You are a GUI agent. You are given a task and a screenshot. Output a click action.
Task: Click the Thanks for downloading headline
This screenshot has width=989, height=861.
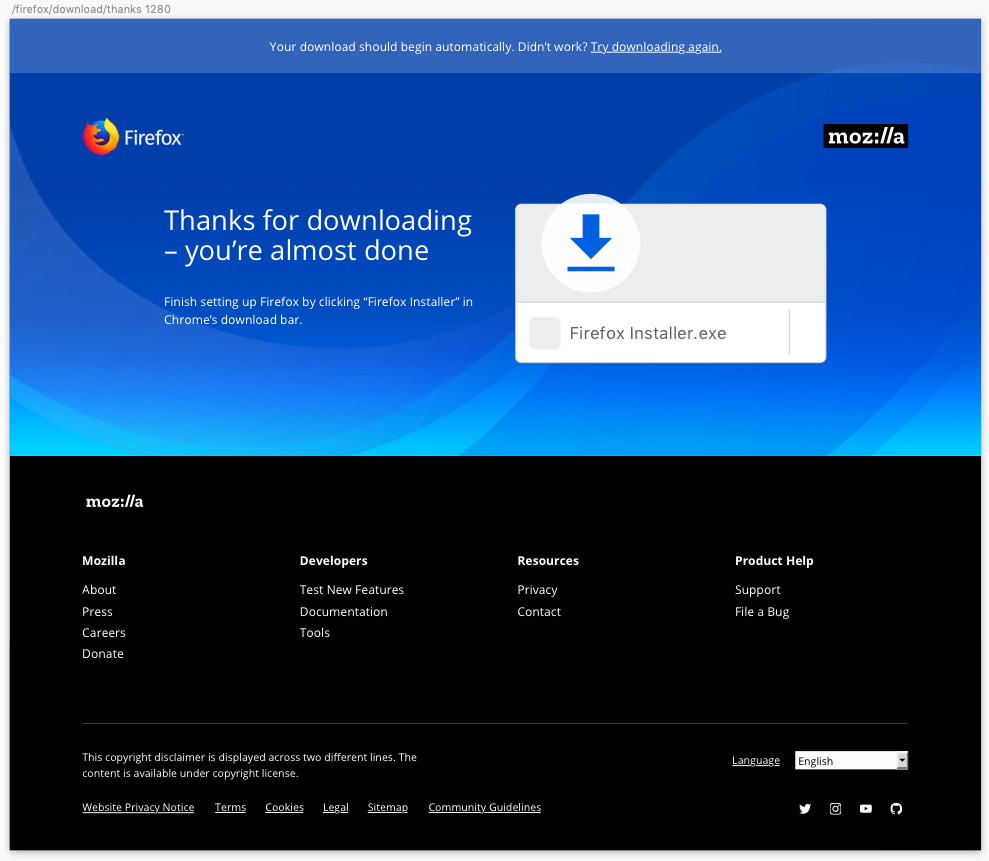point(318,235)
